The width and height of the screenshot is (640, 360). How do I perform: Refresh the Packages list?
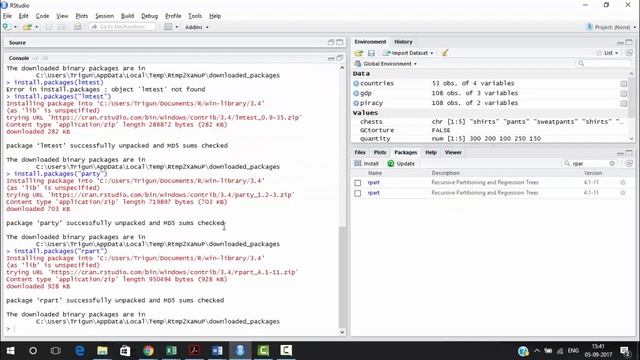(x=629, y=163)
